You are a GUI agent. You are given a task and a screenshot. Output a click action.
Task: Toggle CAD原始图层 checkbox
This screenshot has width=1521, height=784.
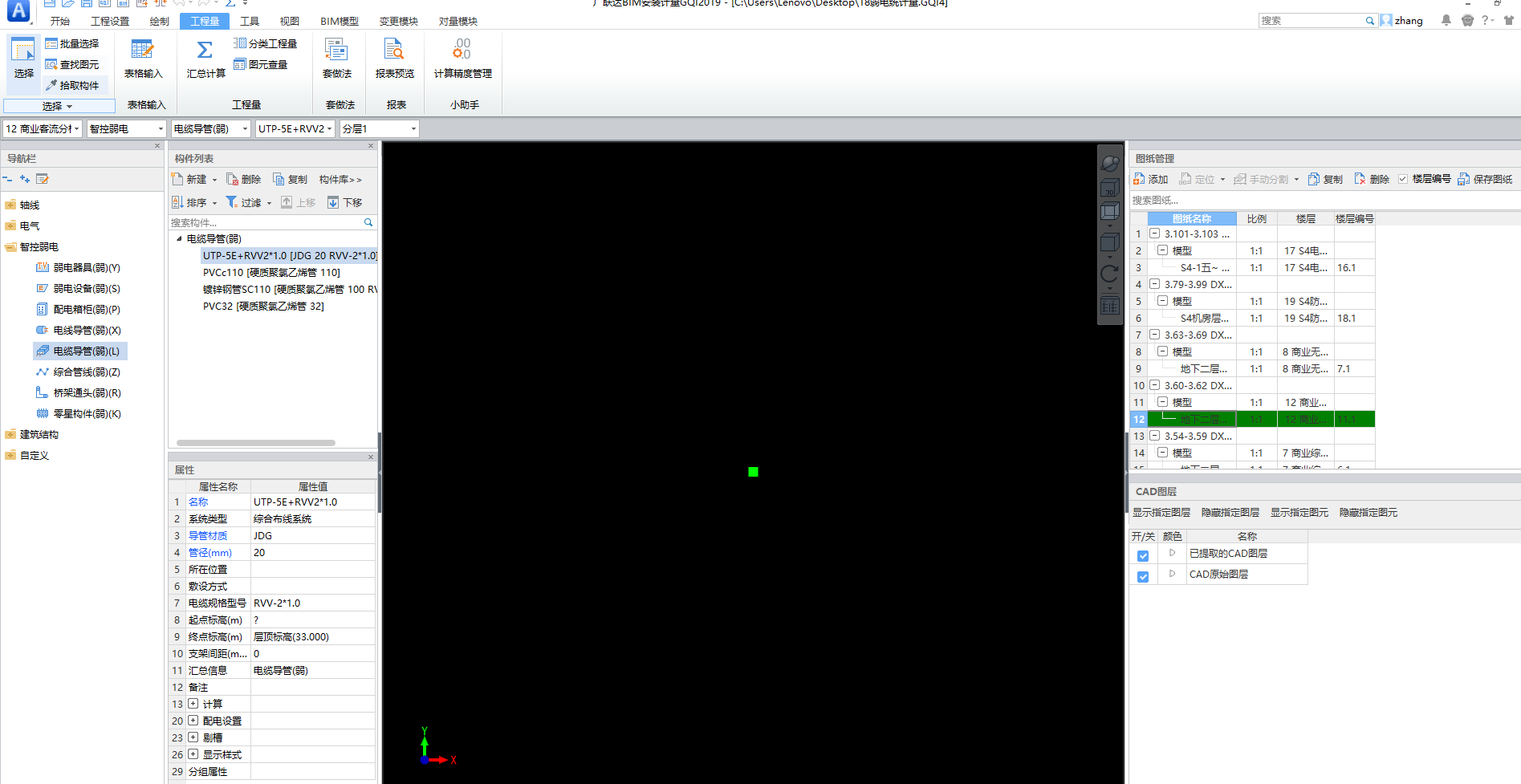pos(1143,576)
